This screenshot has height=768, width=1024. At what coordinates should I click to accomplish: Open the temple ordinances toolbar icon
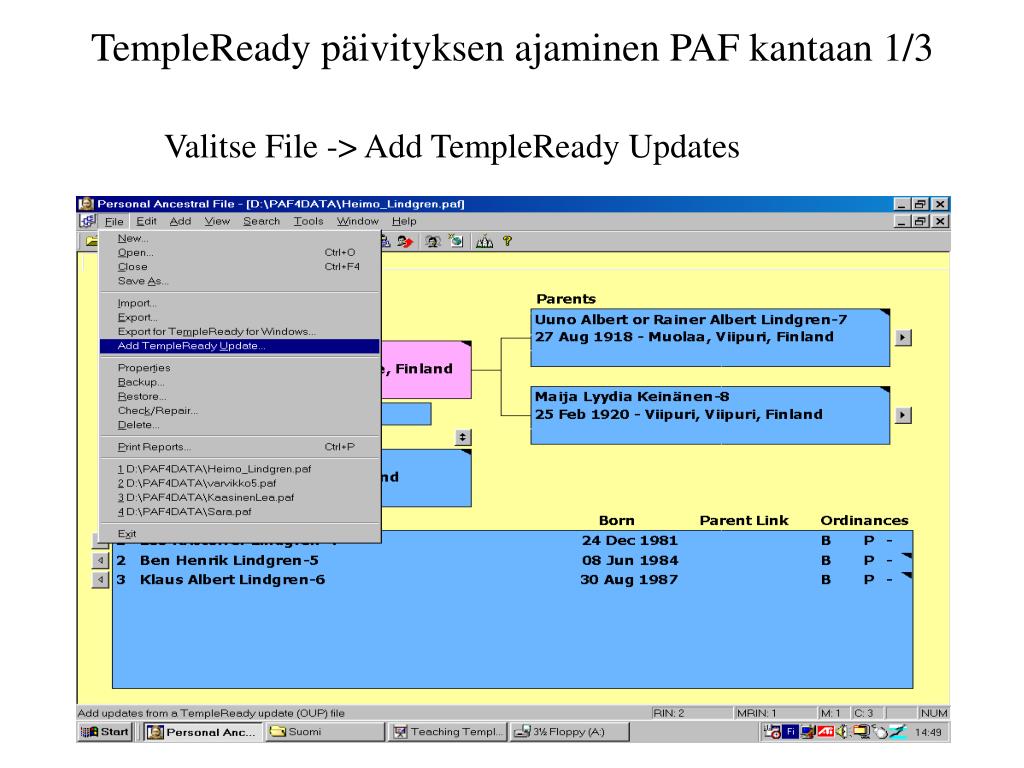coord(485,242)
